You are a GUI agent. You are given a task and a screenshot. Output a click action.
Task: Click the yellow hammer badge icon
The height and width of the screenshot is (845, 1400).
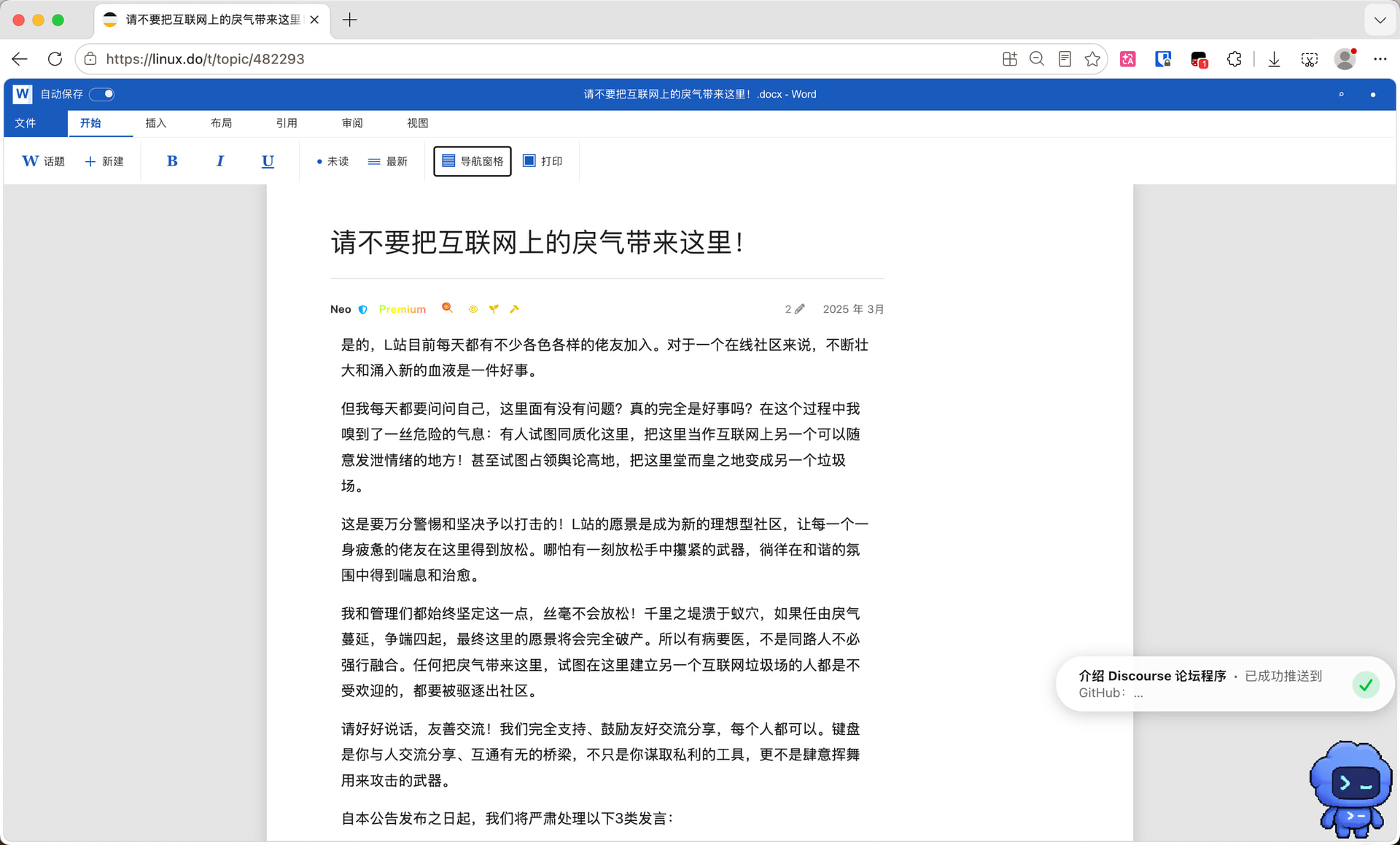click(x=515, y=309)
